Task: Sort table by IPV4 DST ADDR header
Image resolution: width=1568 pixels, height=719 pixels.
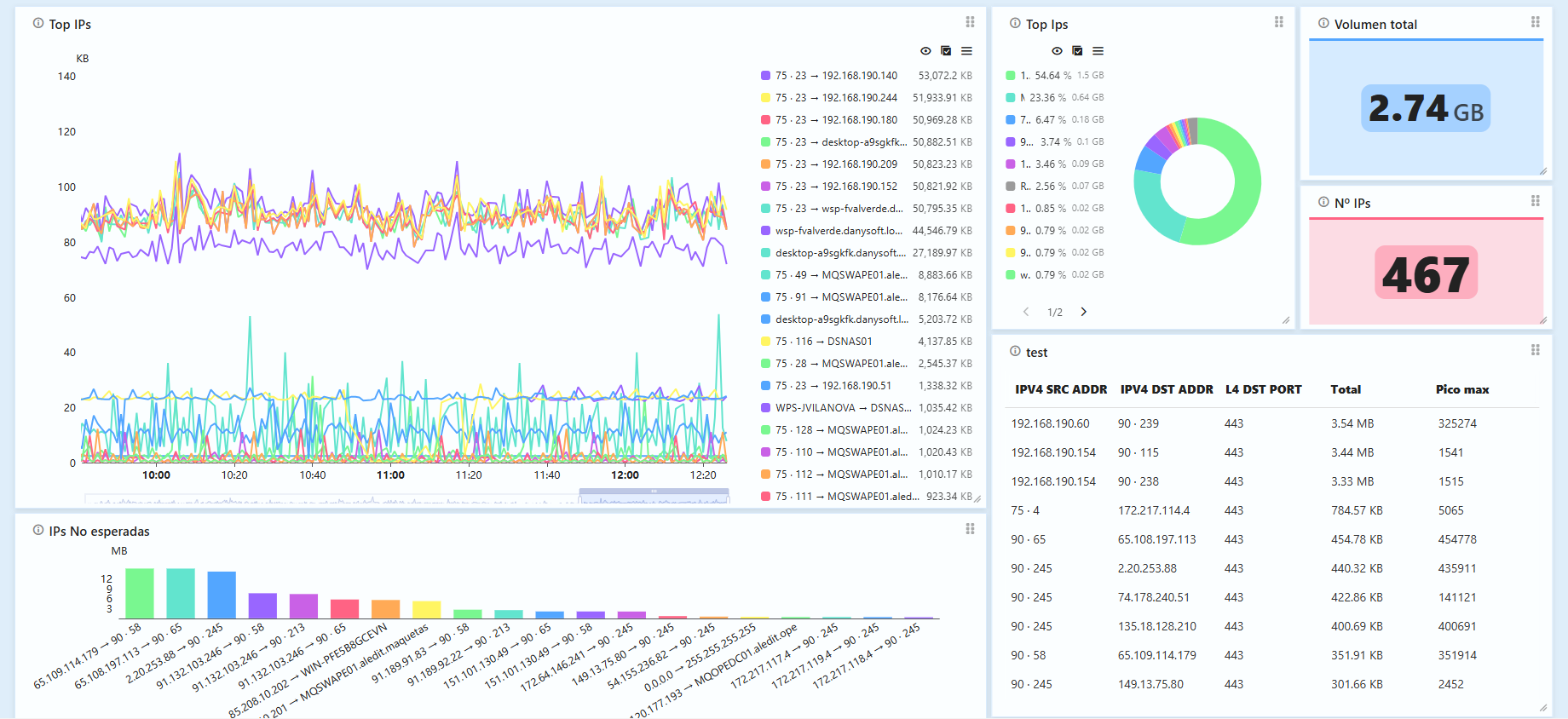Action: [x=1167, y=389]
